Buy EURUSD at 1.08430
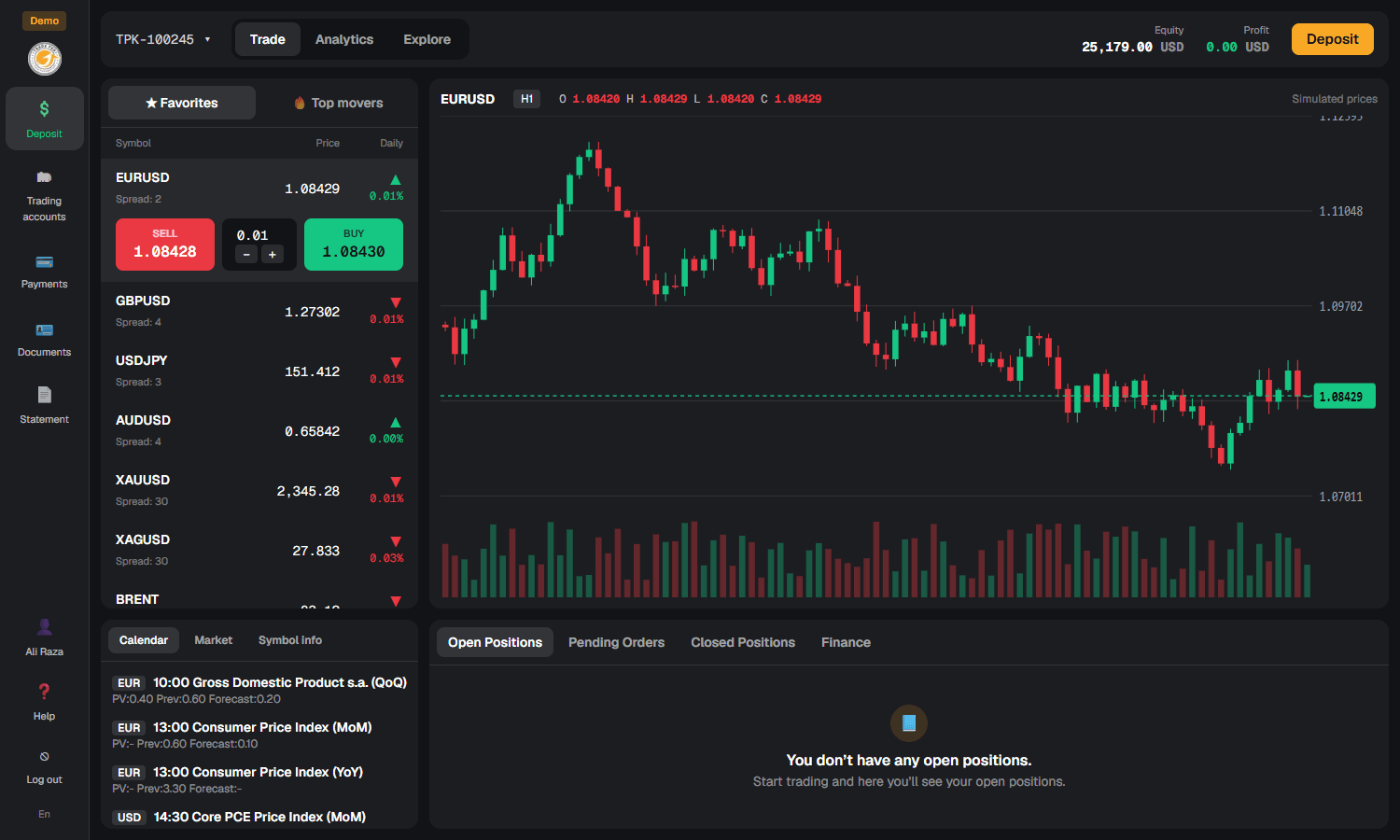Viewport: 1400px width, 840px height. coord(354,245)
